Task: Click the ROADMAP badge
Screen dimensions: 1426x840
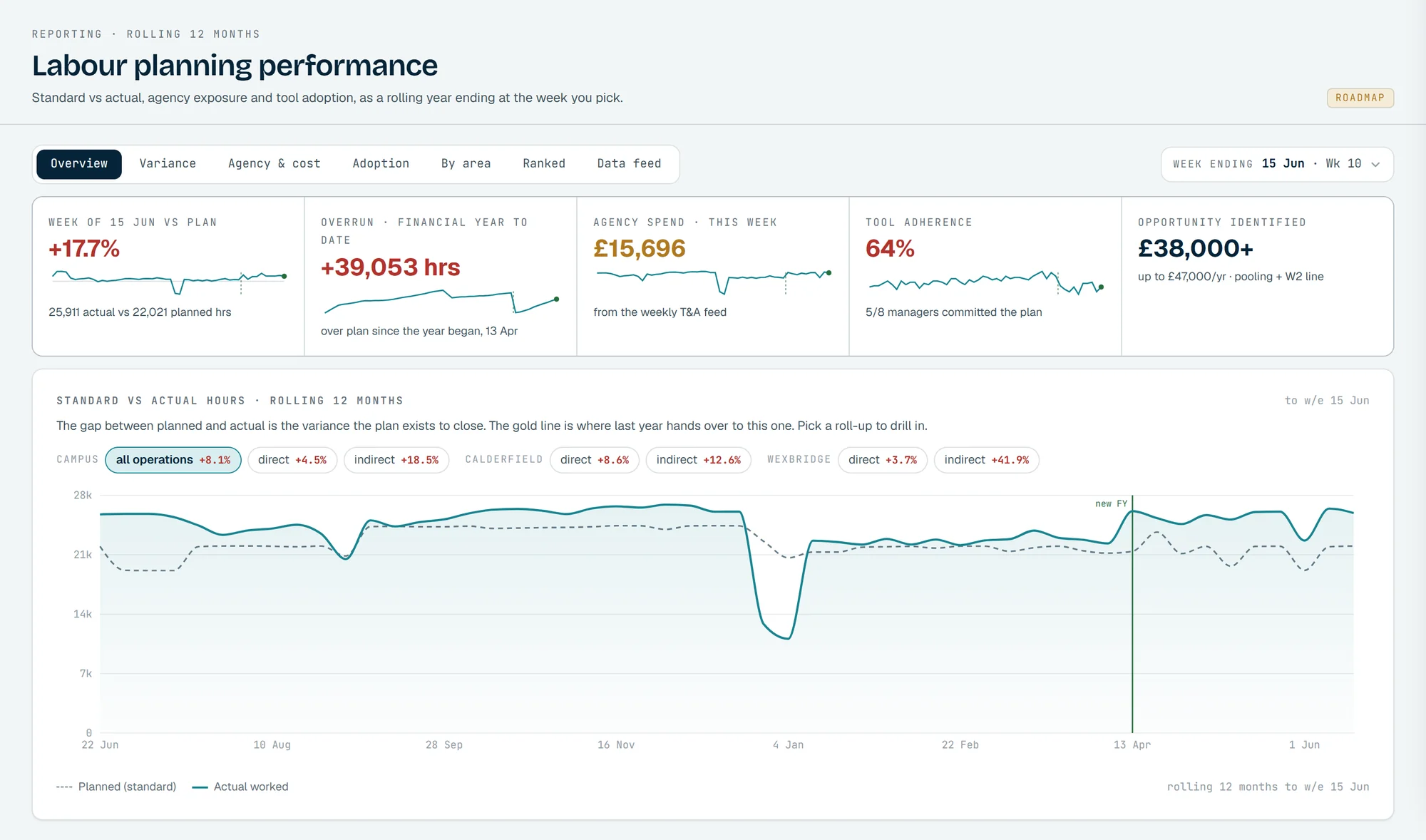Action: [1360, 98]
